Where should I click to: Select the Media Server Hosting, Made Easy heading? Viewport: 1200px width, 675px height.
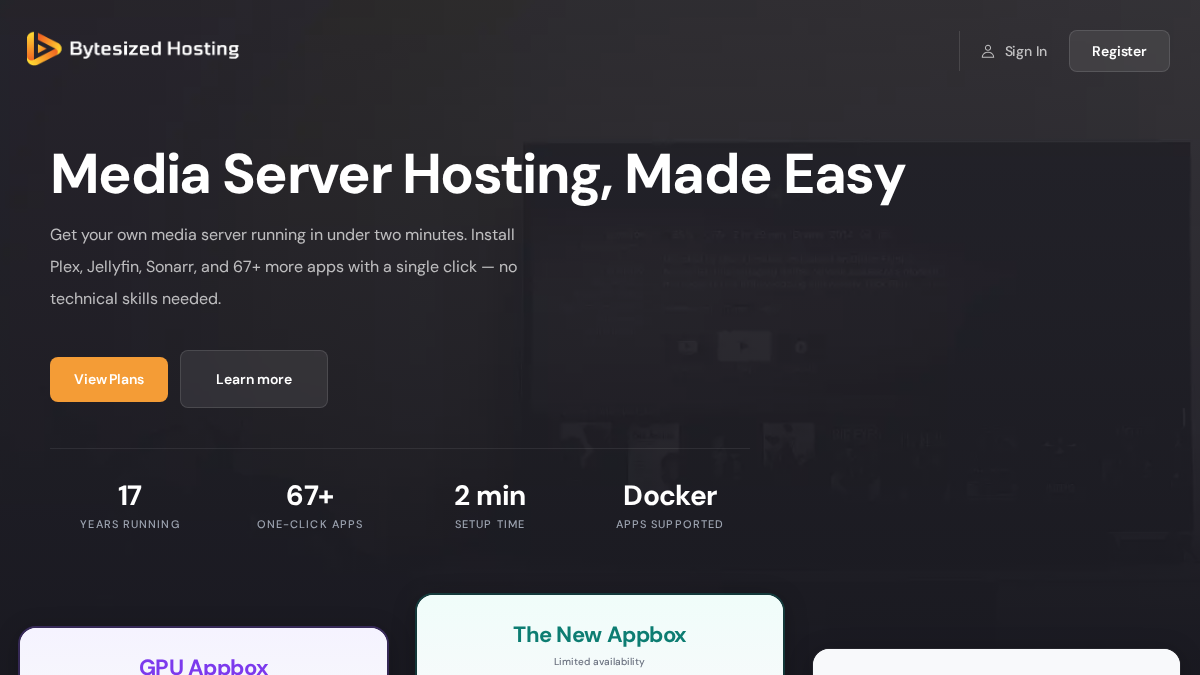click(x=478, y=174)
